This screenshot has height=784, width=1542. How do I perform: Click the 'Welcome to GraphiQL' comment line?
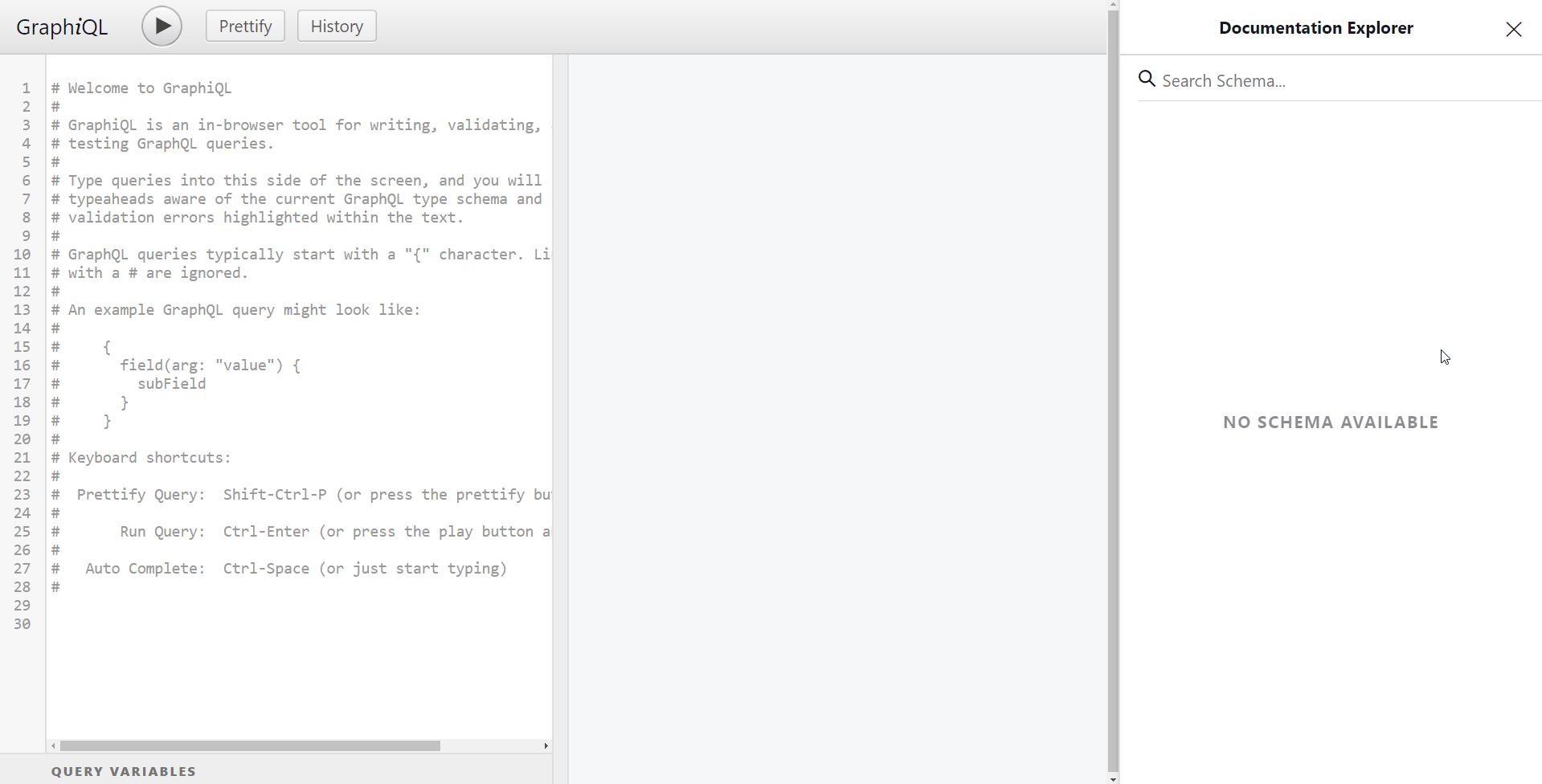coord(141,88)
